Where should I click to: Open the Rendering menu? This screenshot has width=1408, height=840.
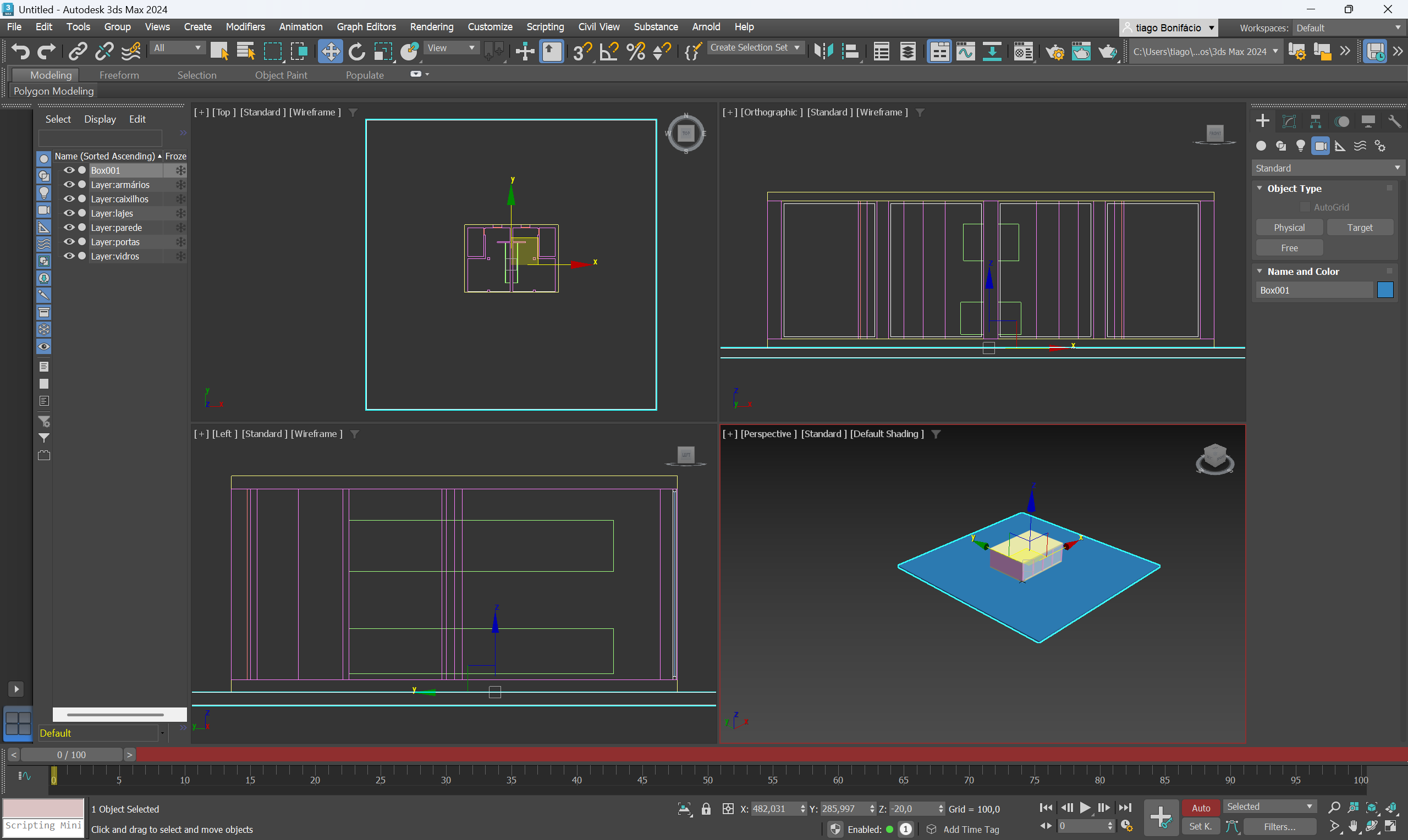point(431,26)
